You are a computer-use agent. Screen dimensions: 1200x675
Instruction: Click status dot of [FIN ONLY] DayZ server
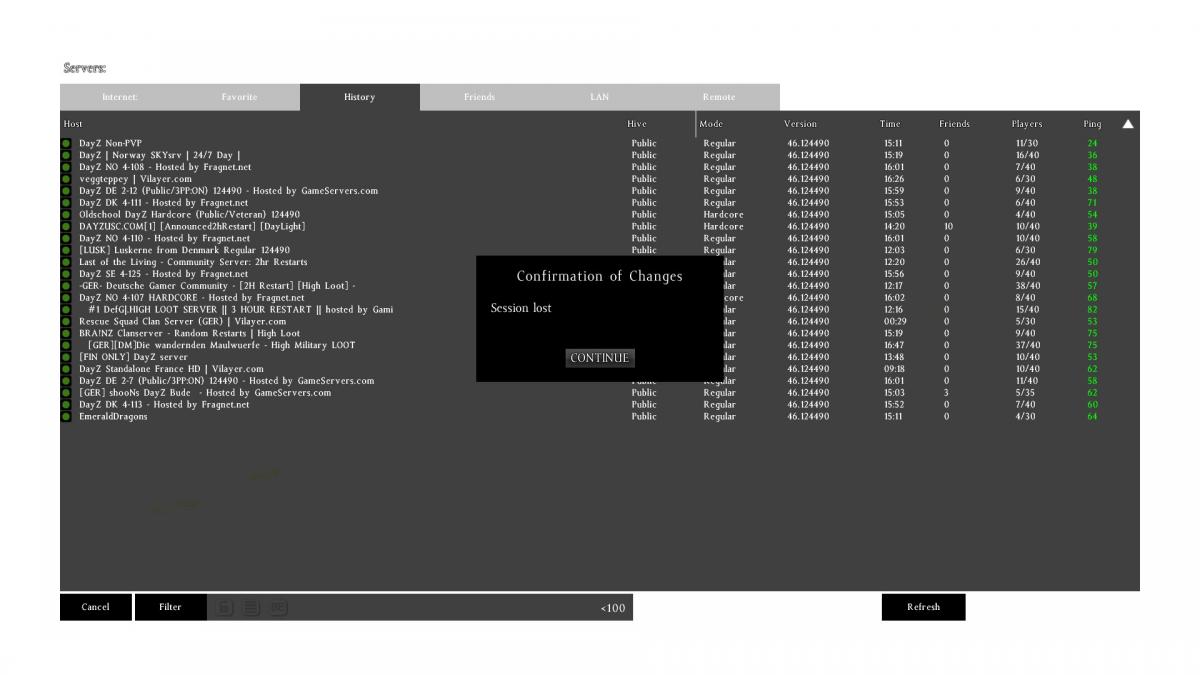tap(66, 357)
